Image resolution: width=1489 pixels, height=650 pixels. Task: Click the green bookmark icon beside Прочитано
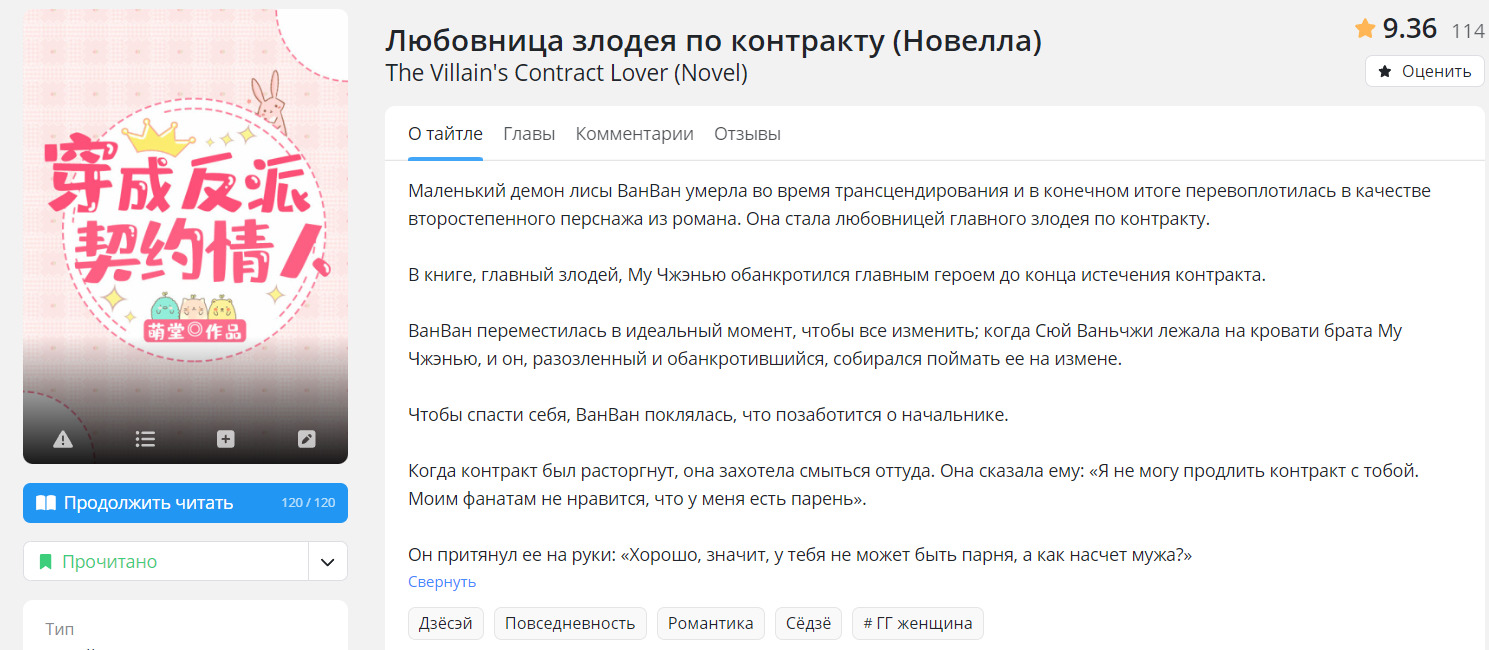(x=45, y=562)
